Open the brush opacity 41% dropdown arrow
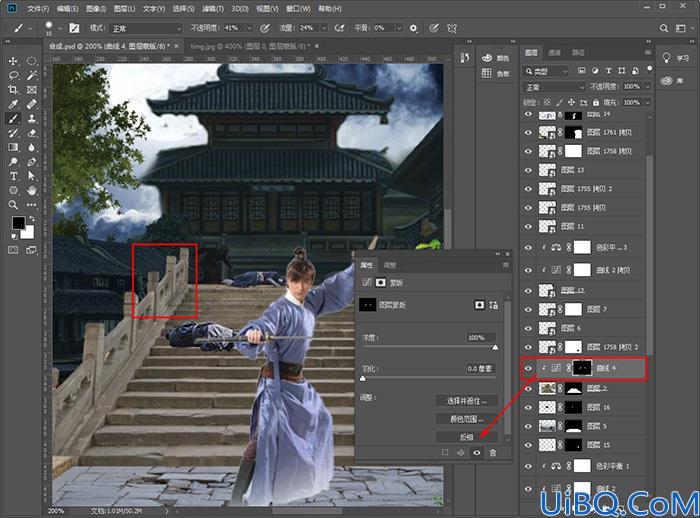The height and width of the screenshot is (518, 700). pos(250,28)
